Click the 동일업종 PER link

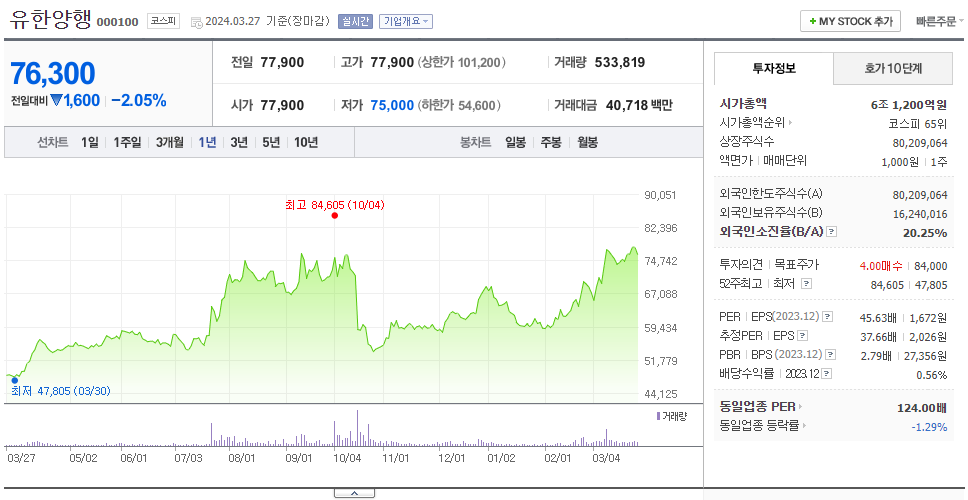[757, 407]
